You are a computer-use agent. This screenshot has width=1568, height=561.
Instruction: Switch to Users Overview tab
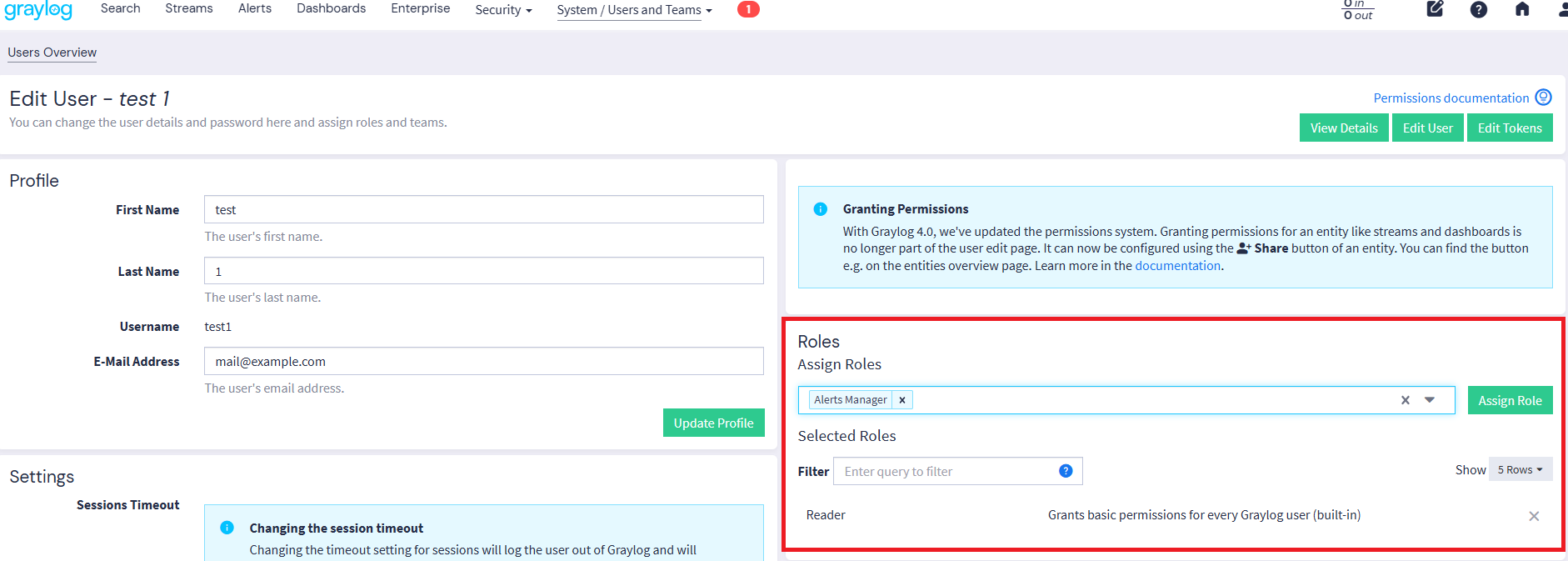pos(52,53)
